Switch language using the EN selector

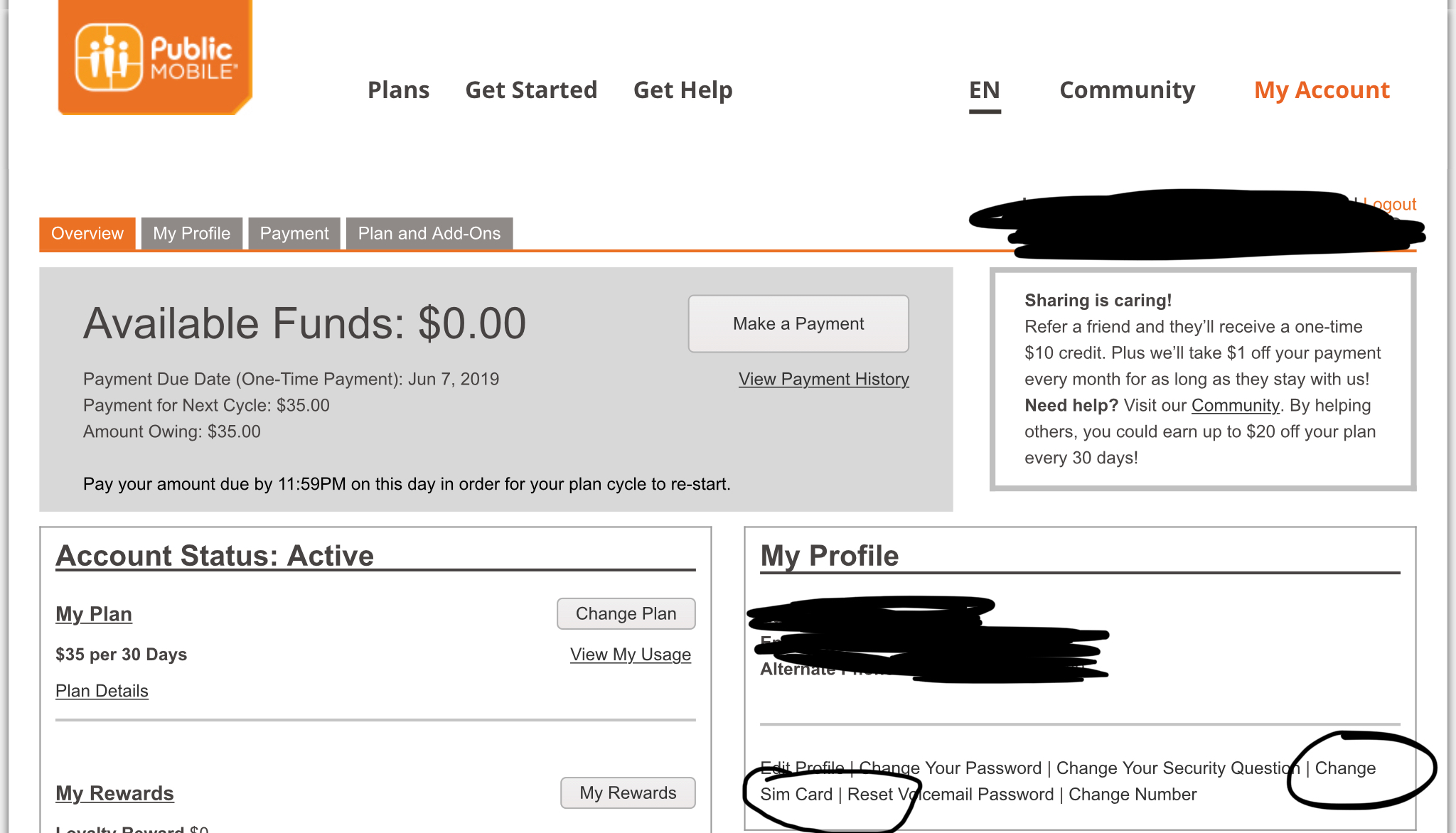[985, 90]
